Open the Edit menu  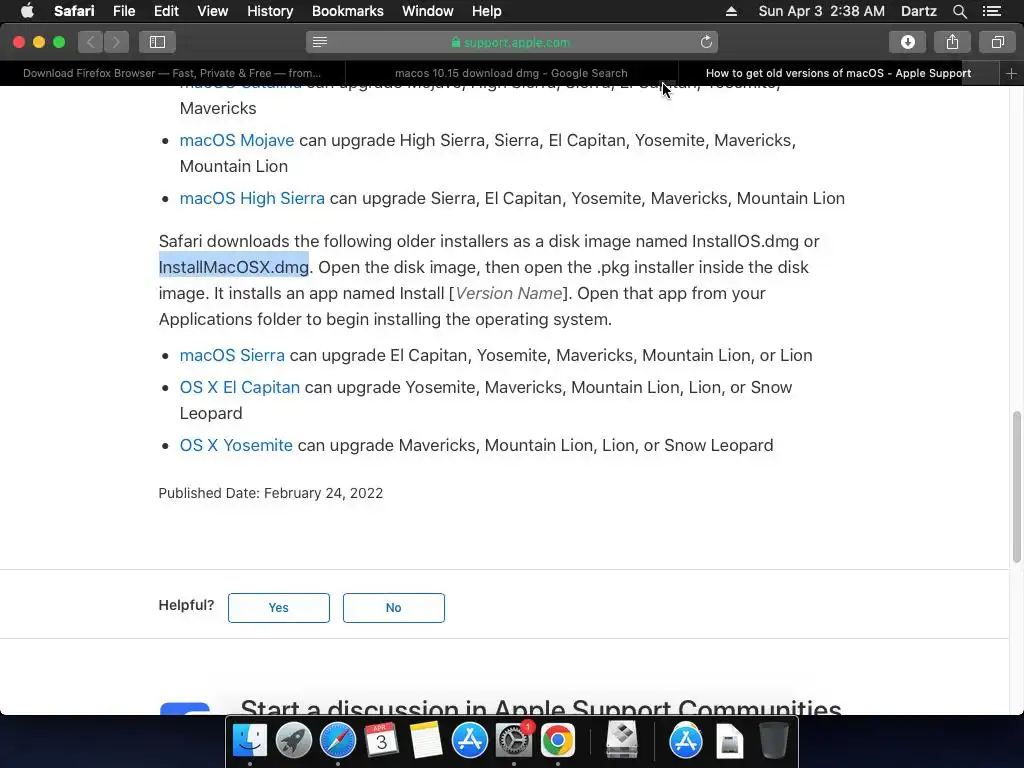point(166,11)
